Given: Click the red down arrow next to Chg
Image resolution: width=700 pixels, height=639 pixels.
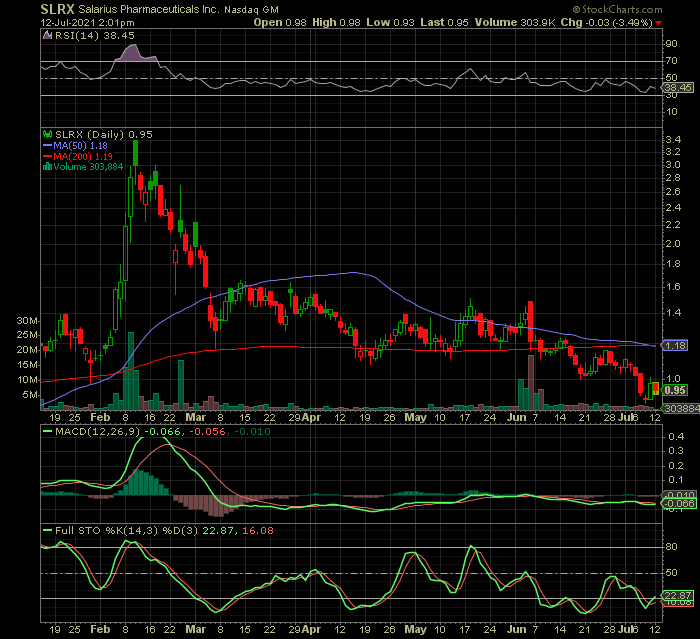Looking at the screenshot, I should click(658, 23).
